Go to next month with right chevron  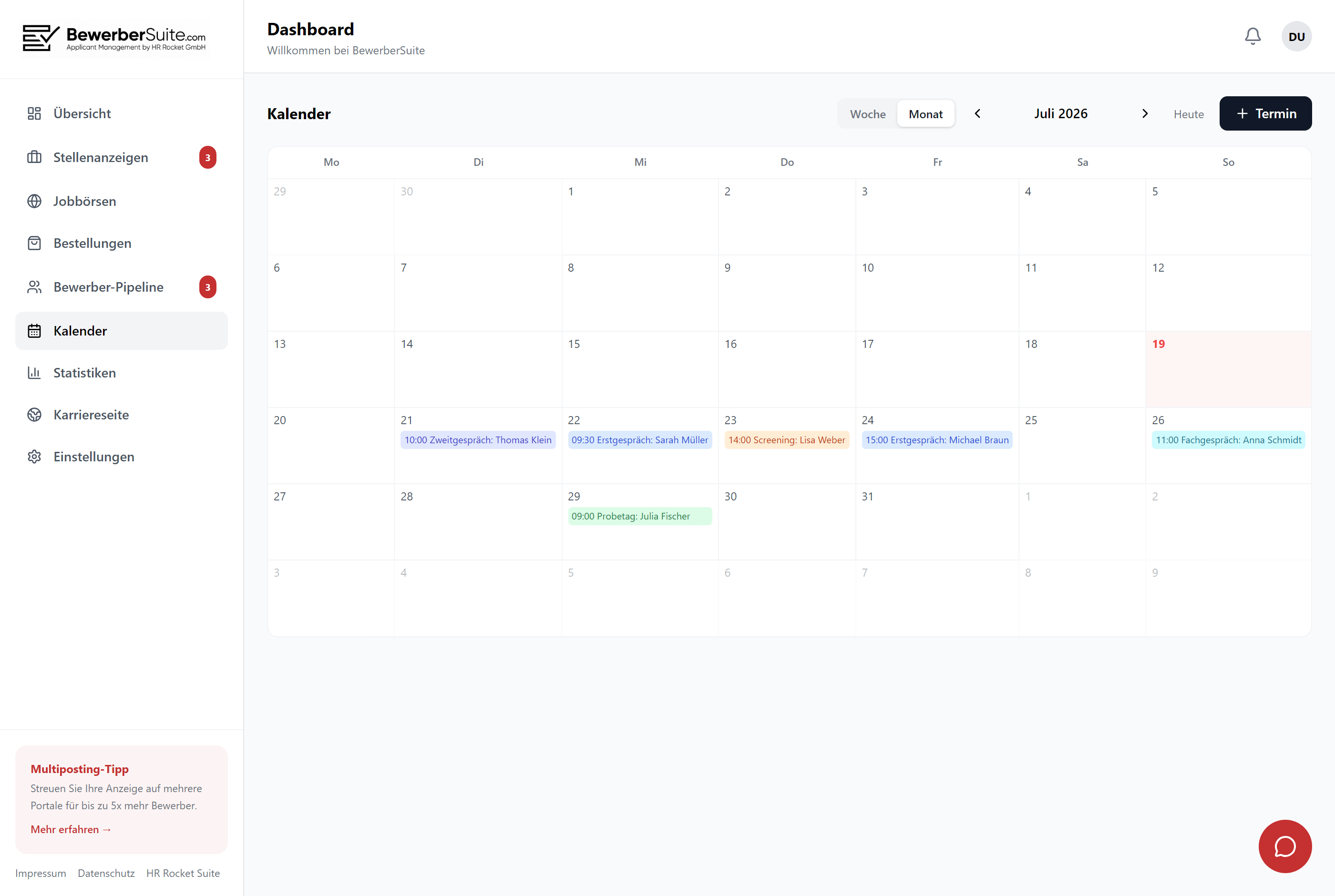click(1145, 113)
